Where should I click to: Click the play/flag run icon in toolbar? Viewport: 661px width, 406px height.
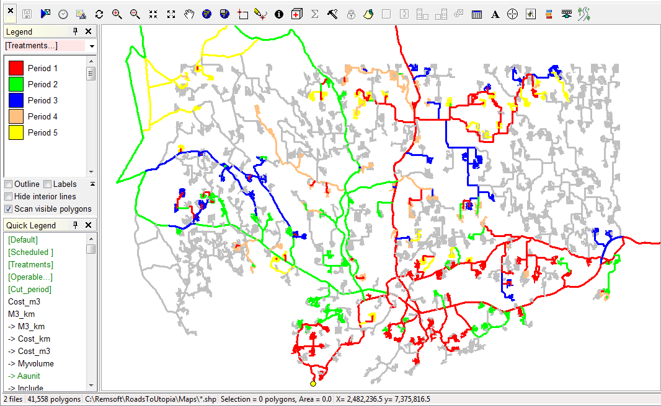click(45, 14)
